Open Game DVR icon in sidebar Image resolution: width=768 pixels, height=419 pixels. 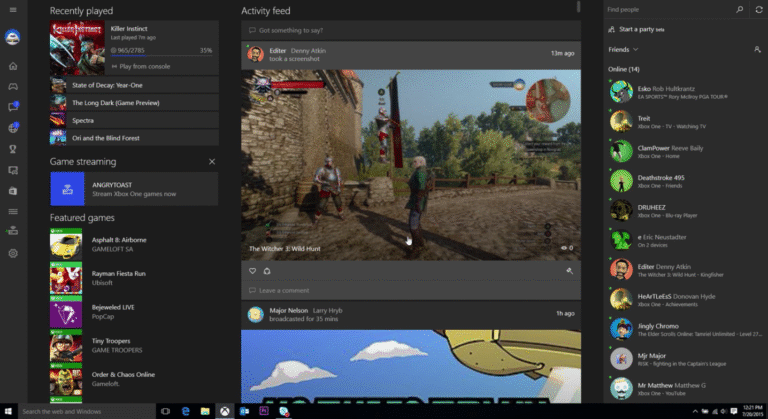[x=13, y=170]
